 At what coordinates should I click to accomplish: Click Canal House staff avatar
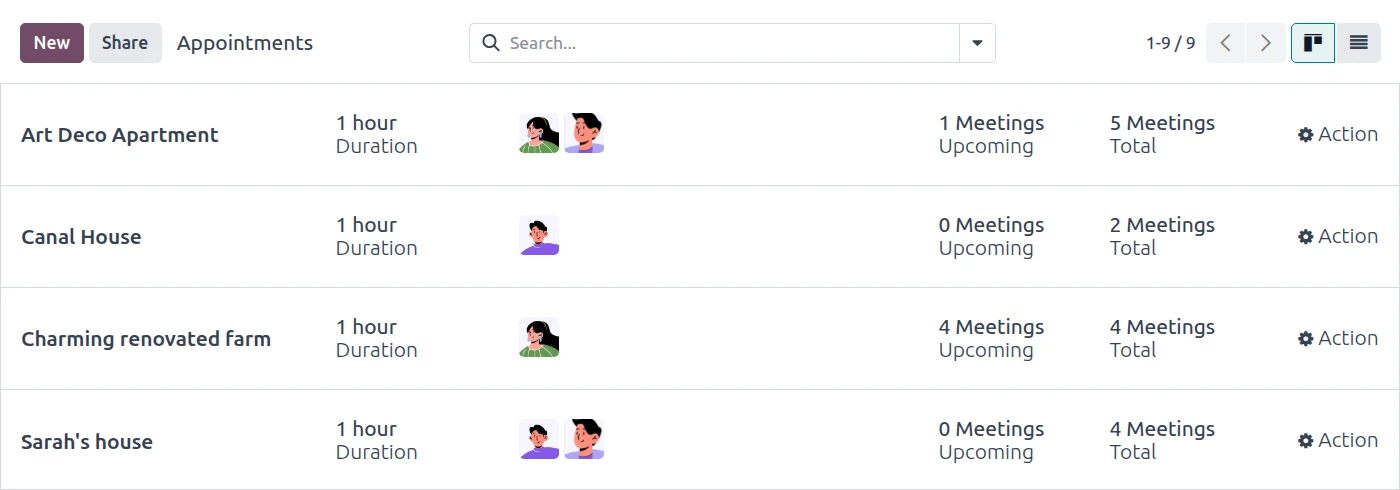tap(539, 236)
